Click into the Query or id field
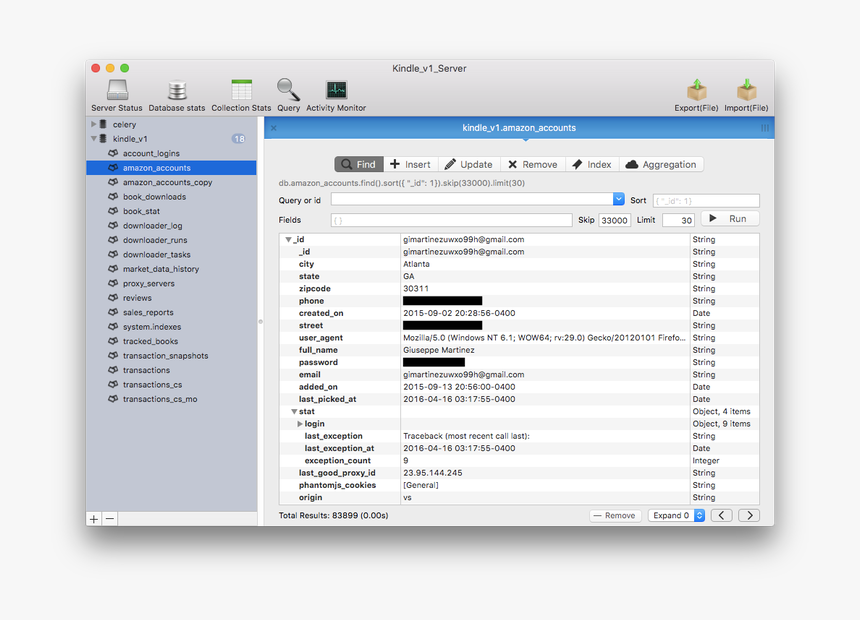Screen dimensions: 860x620 (472, 199)
